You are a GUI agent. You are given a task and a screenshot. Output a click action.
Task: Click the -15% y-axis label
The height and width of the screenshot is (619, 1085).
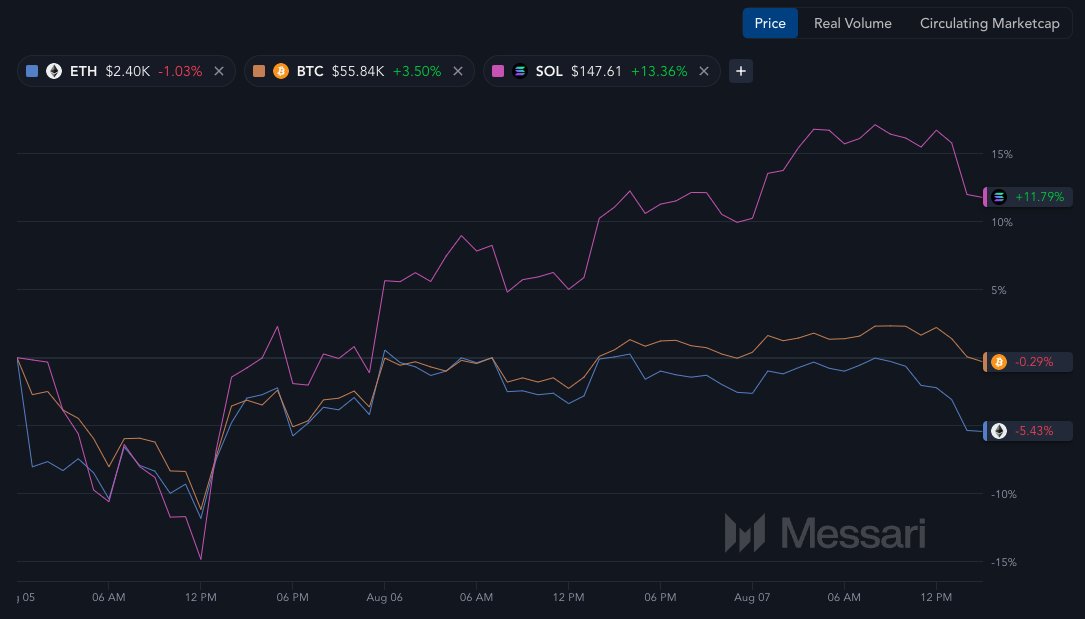point(1003,562)
